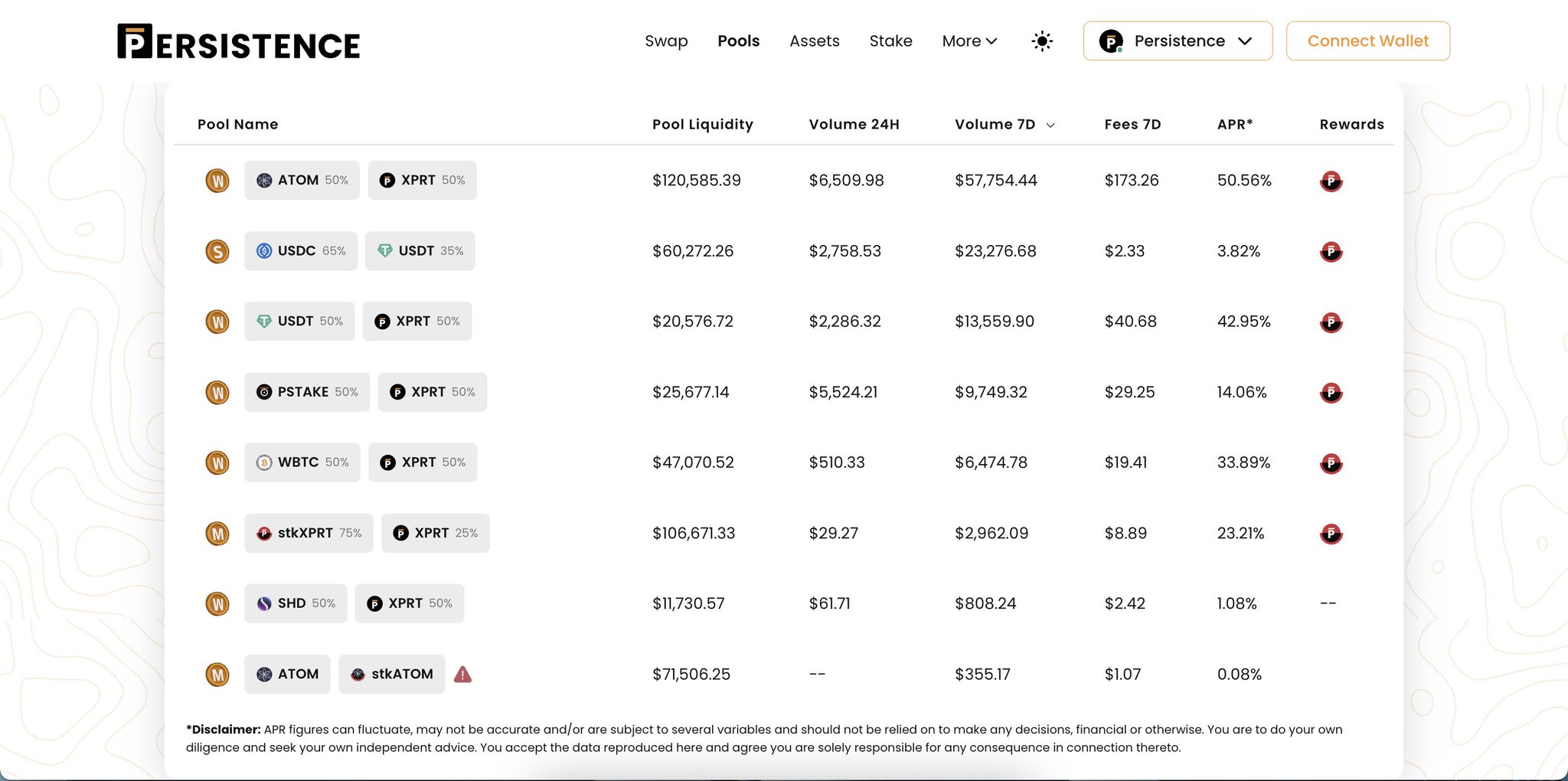Click the *Disclaimer: text

click(223, 729)
